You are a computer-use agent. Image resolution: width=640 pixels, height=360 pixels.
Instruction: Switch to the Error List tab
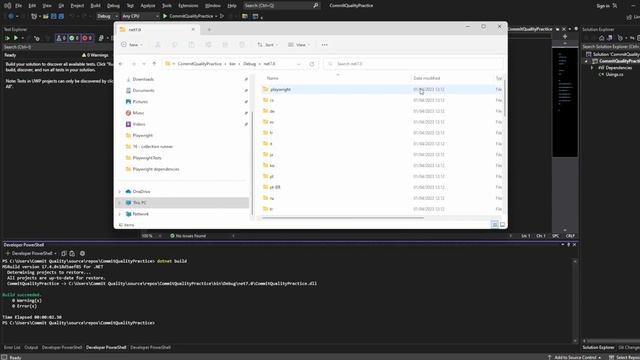[12, 348]
